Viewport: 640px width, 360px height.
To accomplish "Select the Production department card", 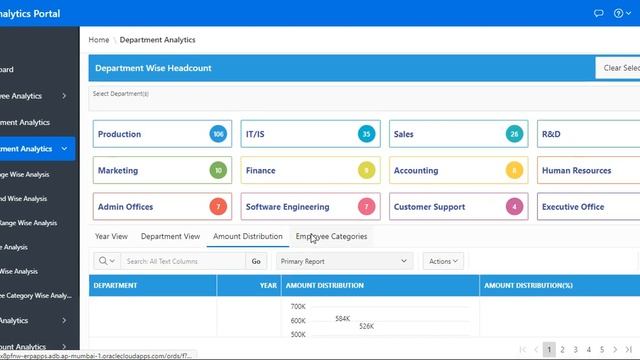I will (162, 134).
